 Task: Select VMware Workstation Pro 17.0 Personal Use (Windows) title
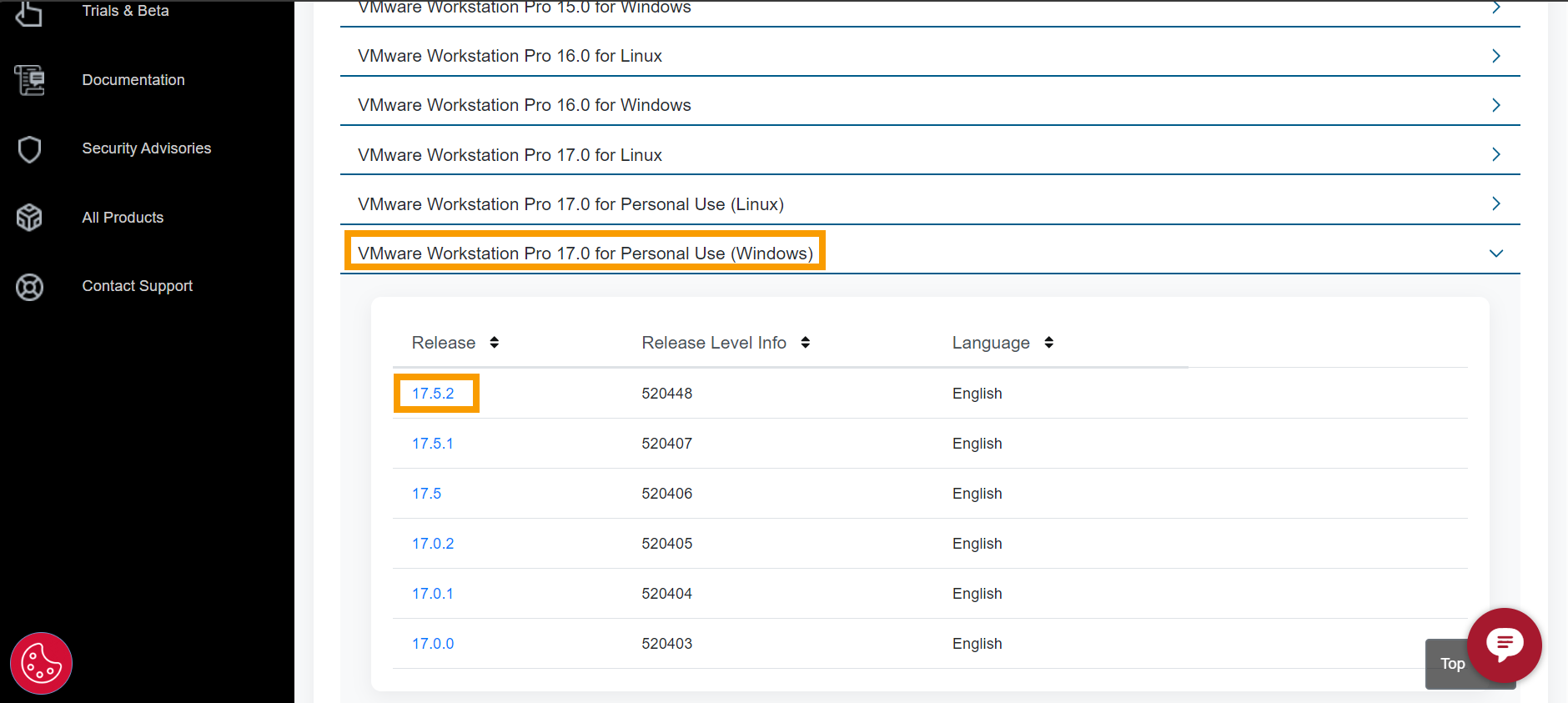pyautogui.click(x=585, y=254)
